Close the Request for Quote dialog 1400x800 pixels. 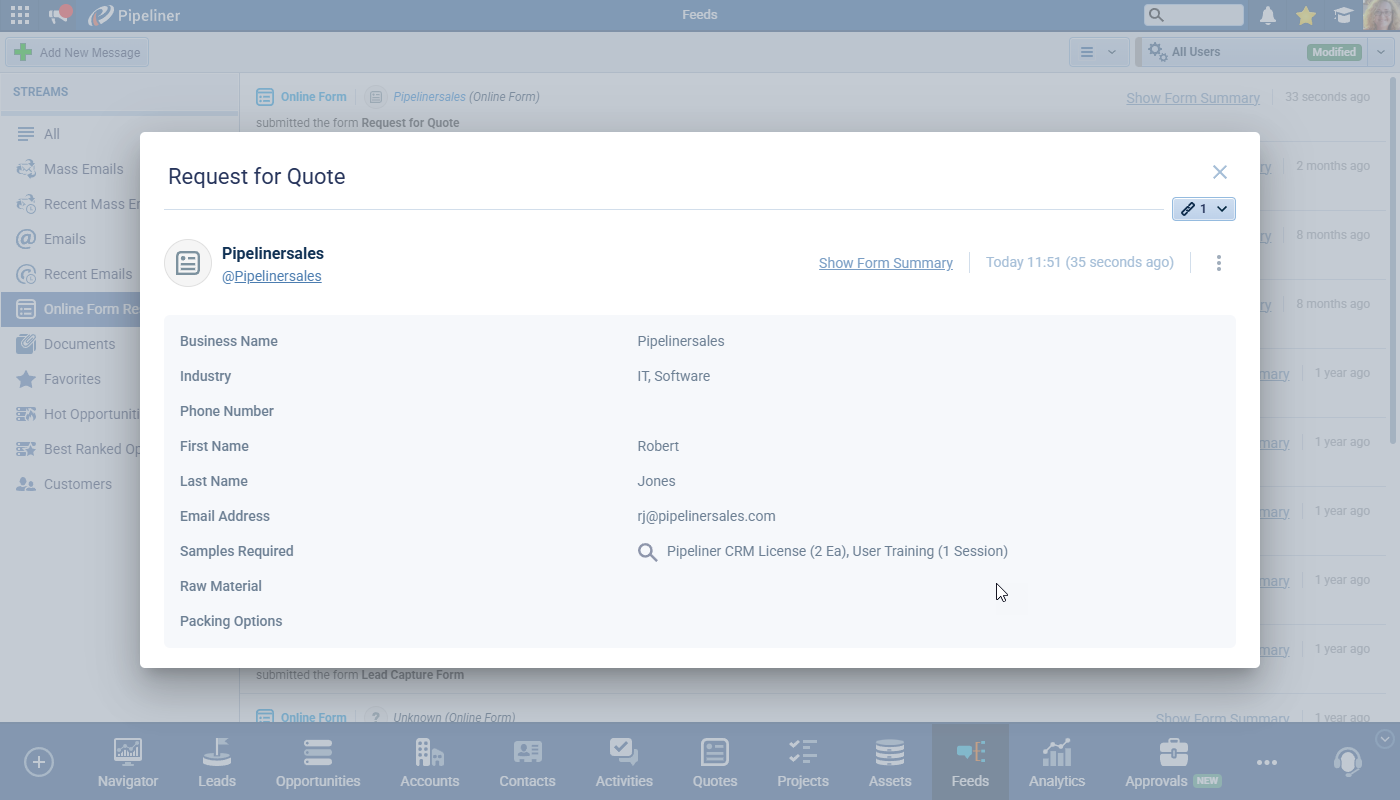[x=1219, y=172]
